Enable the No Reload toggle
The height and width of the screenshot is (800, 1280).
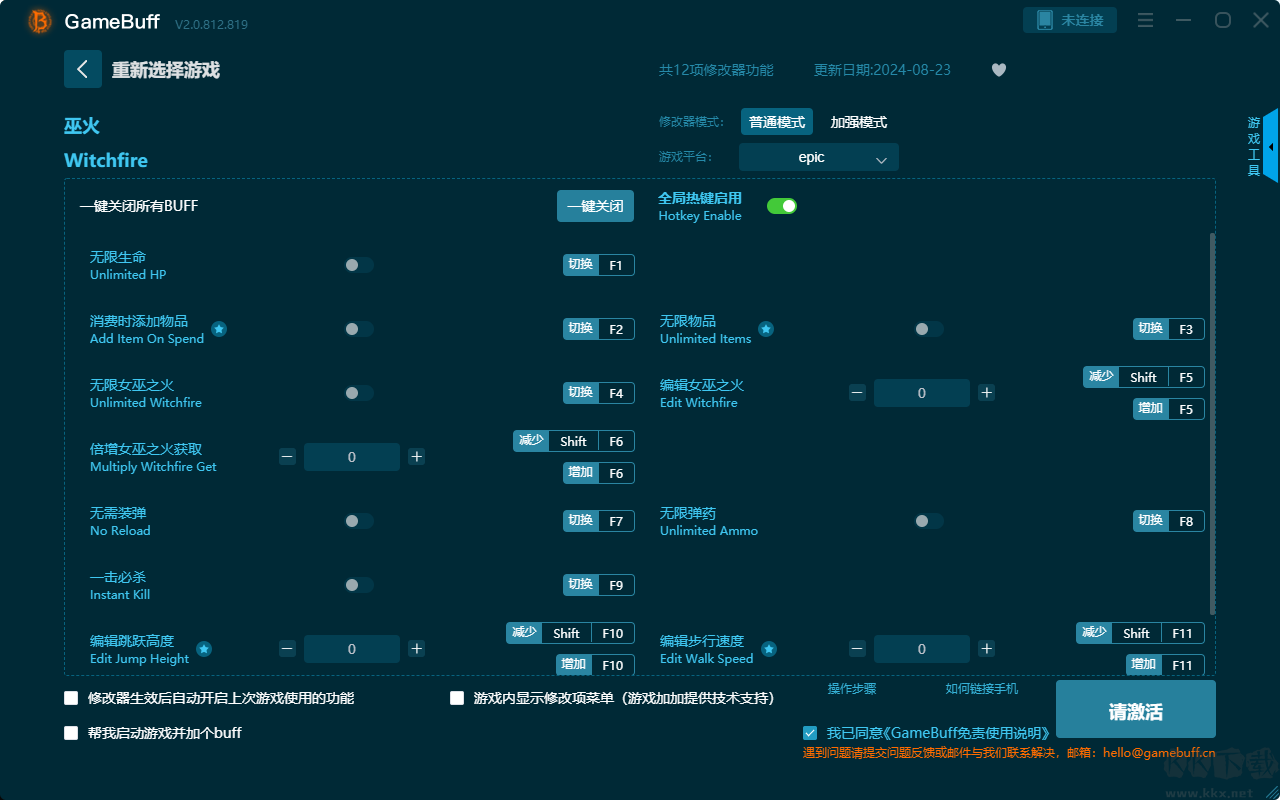click(x=359, y=521)
